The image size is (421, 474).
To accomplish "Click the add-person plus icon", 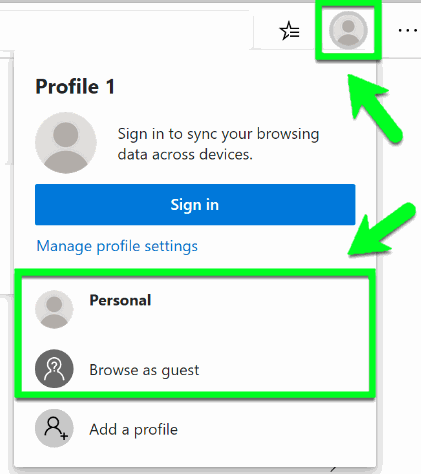I will point(54,428).
